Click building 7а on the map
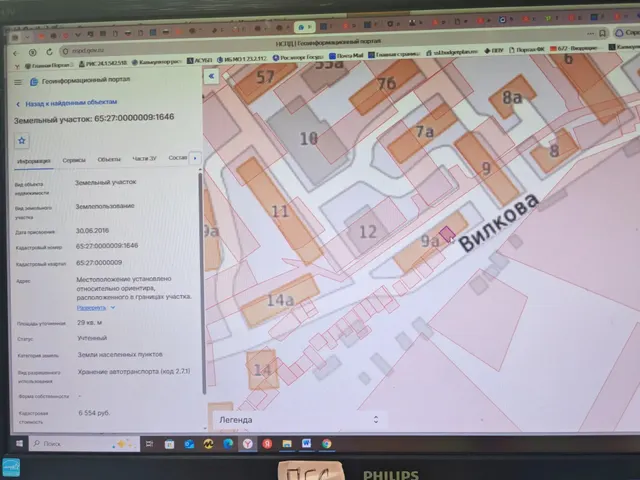Screen dimensions: 640x480 (x=424, y=132)
